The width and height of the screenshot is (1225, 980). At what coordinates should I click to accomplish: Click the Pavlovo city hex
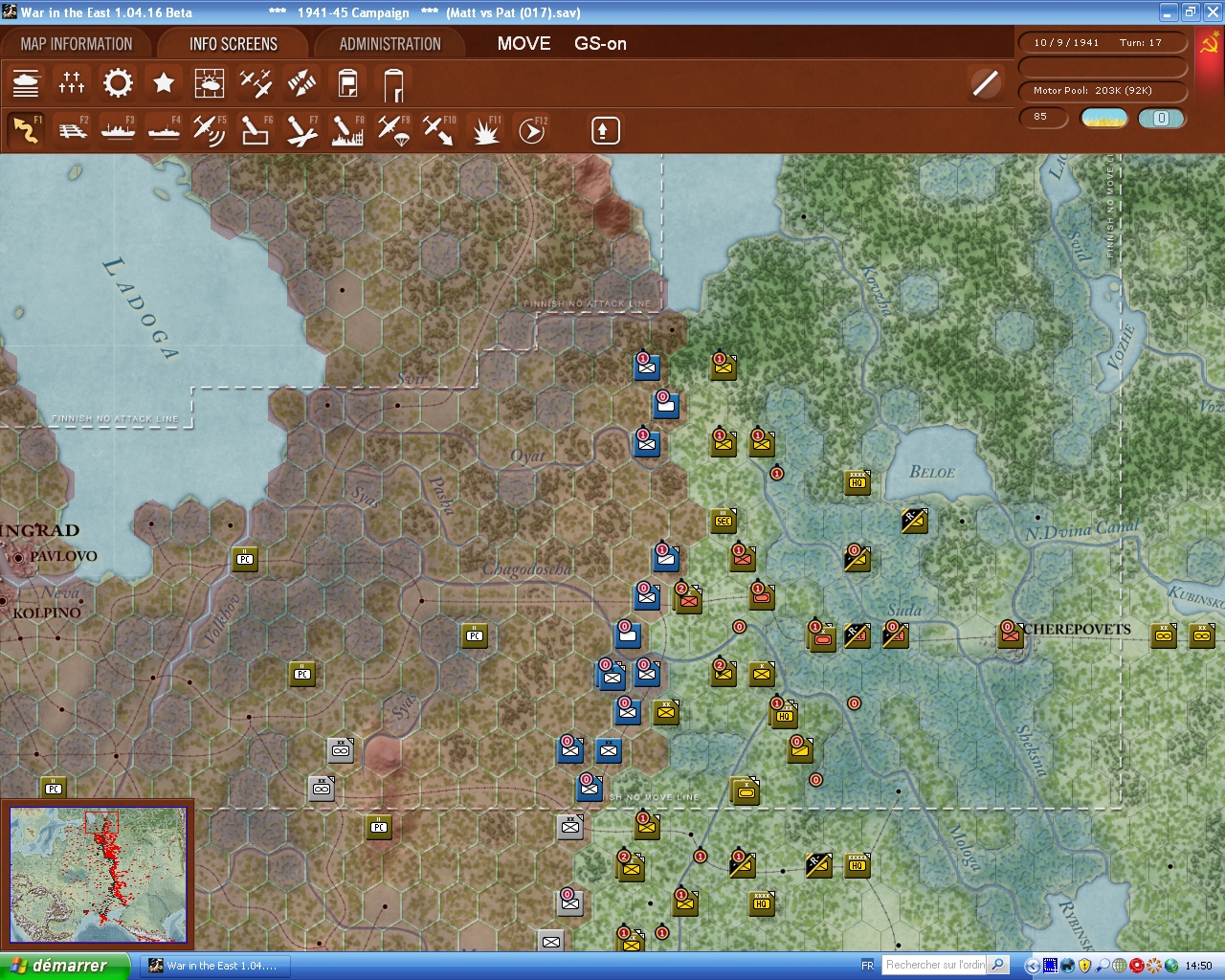pyautogui.click(x=18, y=556)
